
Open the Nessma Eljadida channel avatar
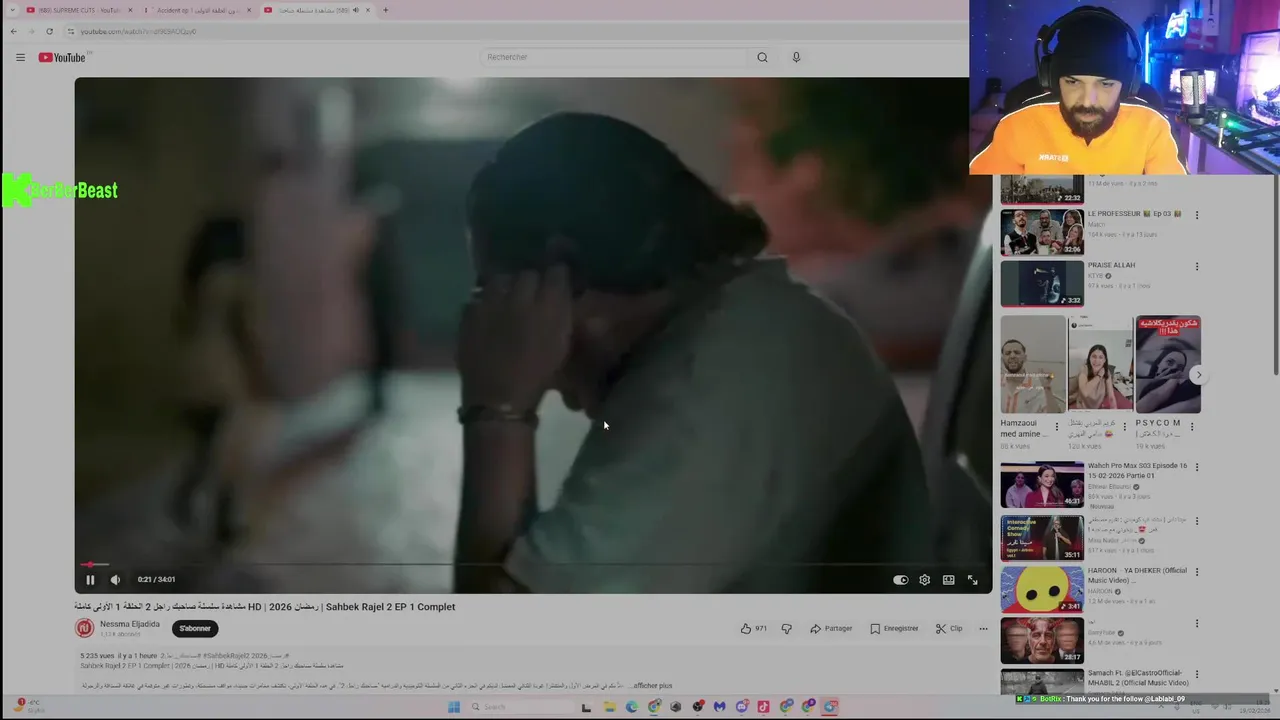coord(85,628)
